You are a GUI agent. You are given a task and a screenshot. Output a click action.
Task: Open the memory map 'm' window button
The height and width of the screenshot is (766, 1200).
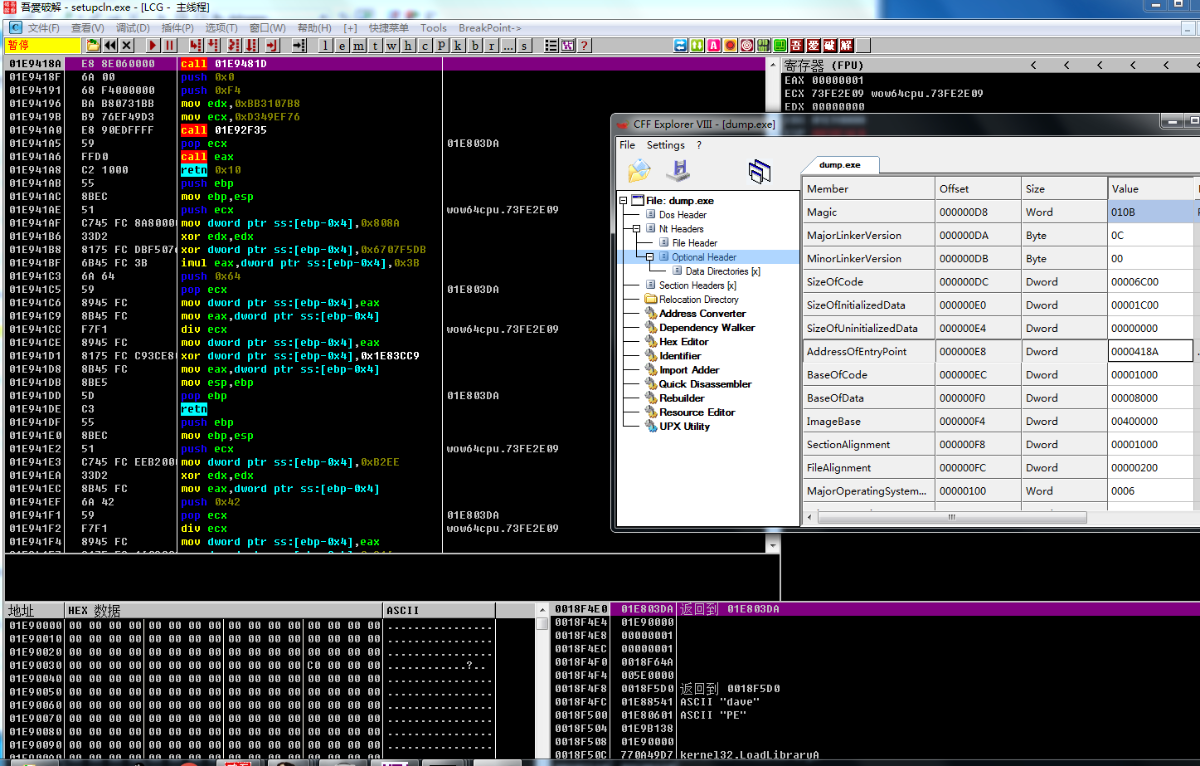click(359, 45)
